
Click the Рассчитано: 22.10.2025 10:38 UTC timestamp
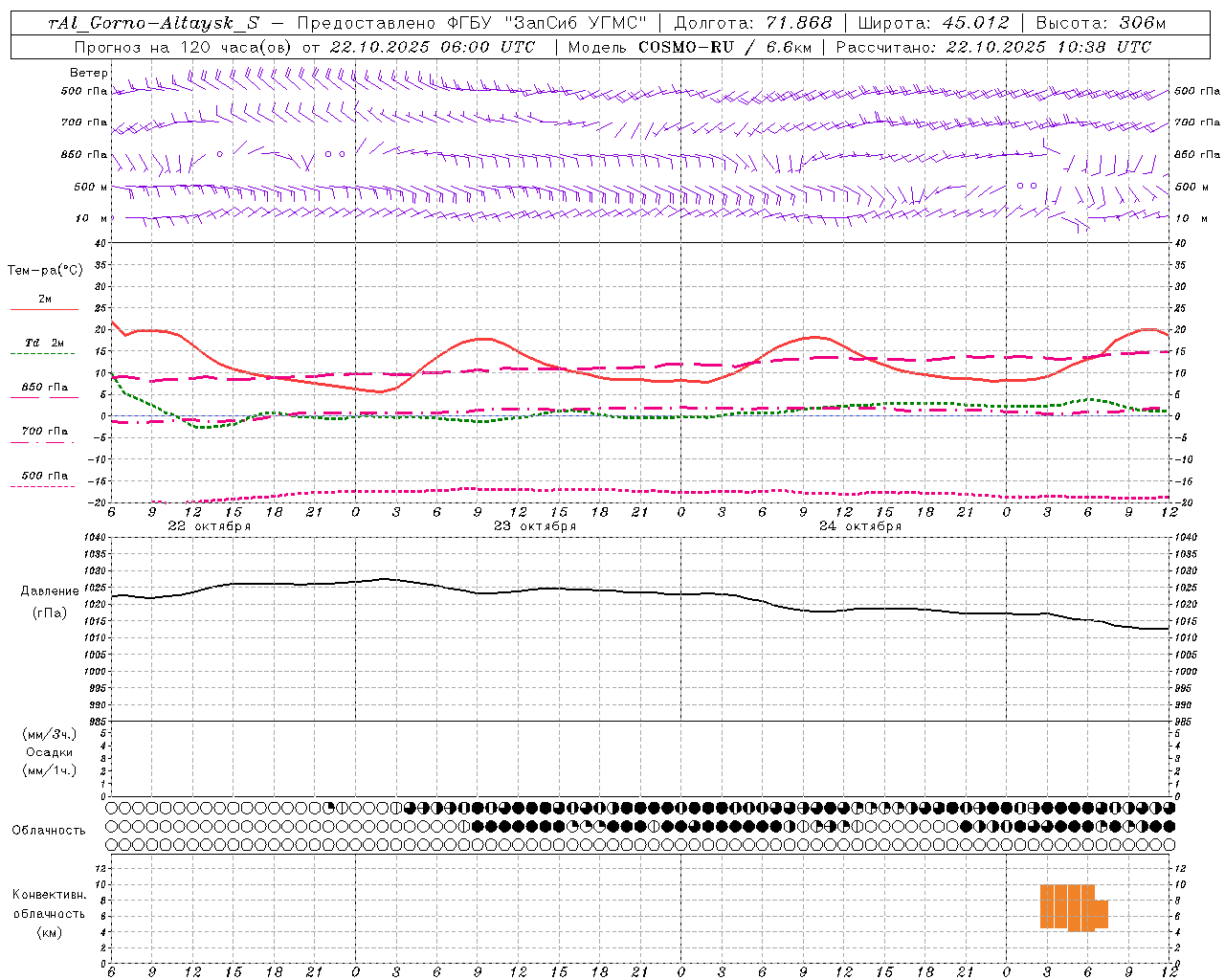993,47
